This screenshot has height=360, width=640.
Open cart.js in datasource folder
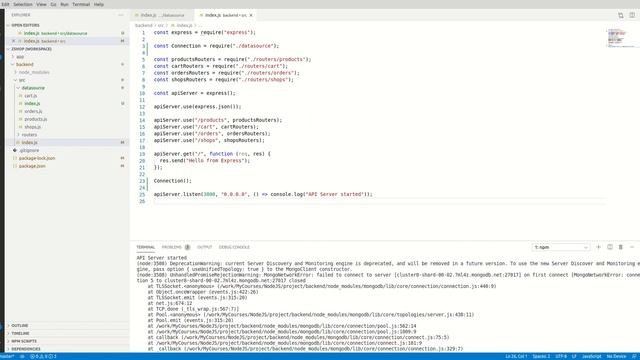[31, 96]
